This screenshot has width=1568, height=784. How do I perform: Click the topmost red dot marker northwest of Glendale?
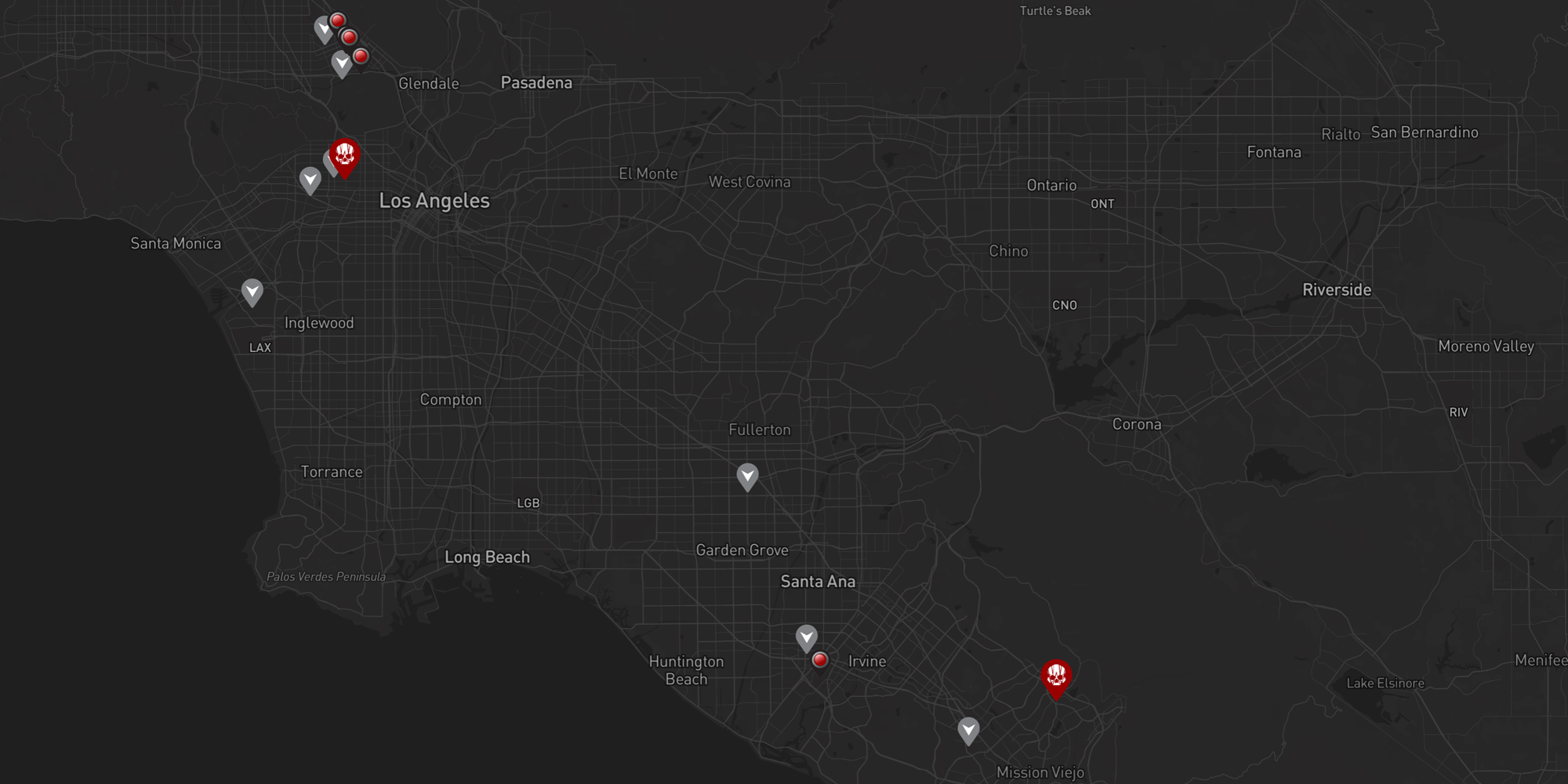point(338,20)
